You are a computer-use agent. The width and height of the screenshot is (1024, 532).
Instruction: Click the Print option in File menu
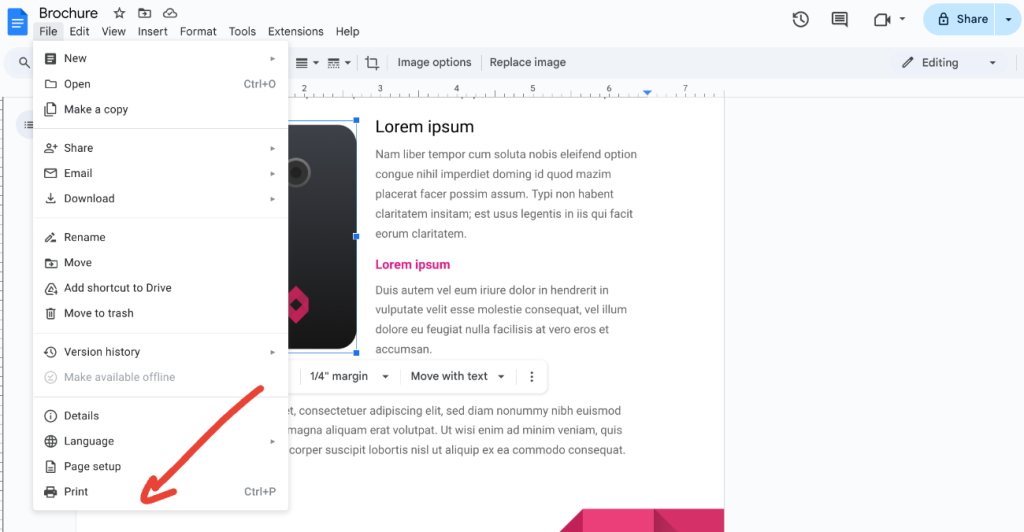[76, 492]
